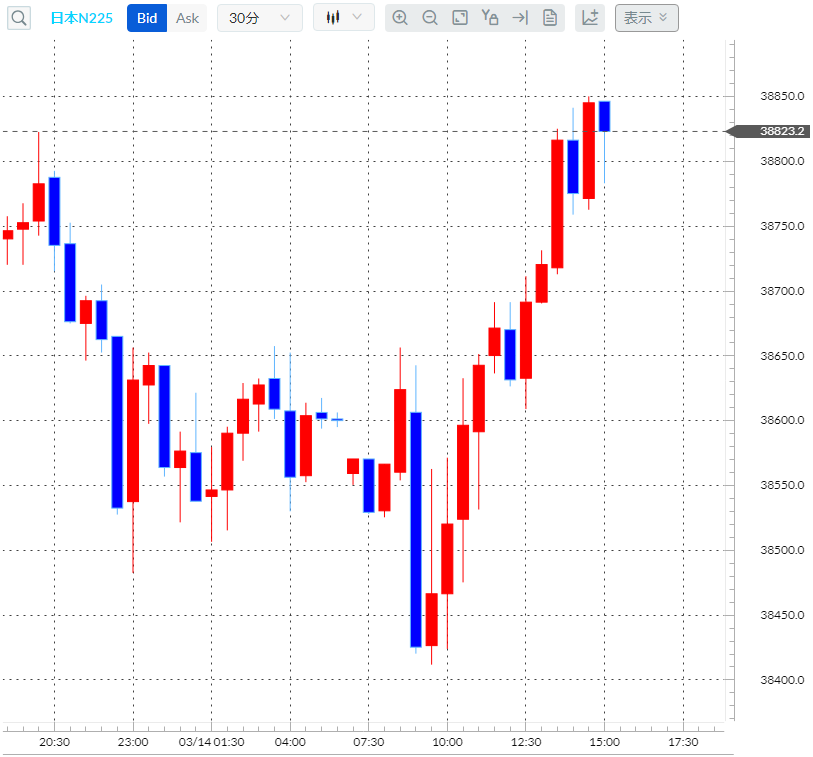Click the zoom out icon
The image size is (813, 757).
coord(430,18)
